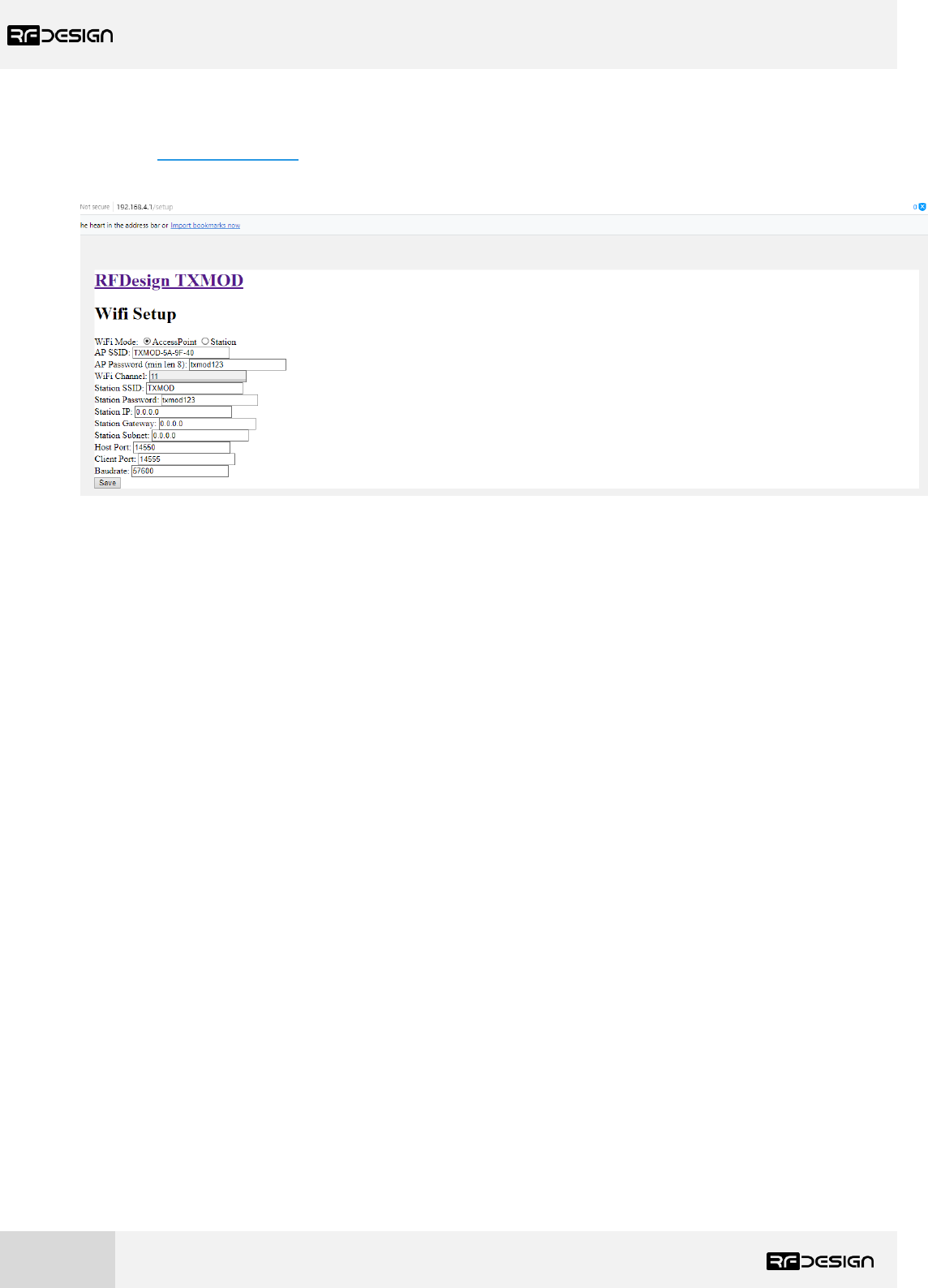Click the Baudrate input field

[x=180, y=471]
